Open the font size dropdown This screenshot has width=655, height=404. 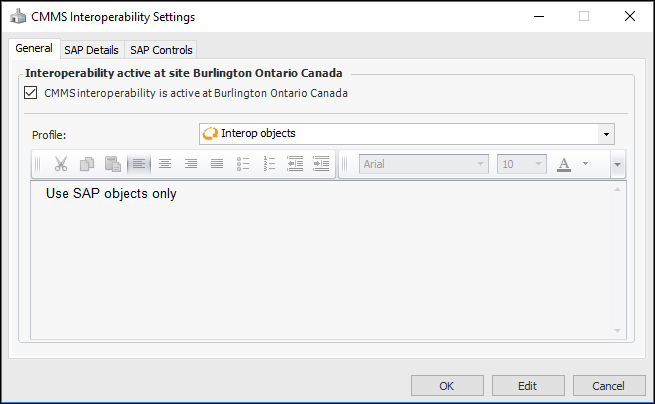pyautogui.click(x=541, y=164)
